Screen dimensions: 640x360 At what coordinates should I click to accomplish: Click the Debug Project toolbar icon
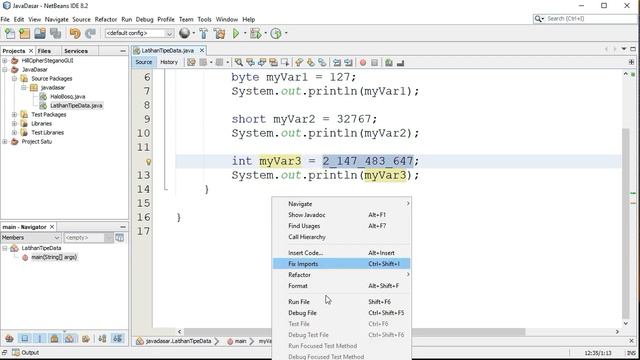pos(256,33)
